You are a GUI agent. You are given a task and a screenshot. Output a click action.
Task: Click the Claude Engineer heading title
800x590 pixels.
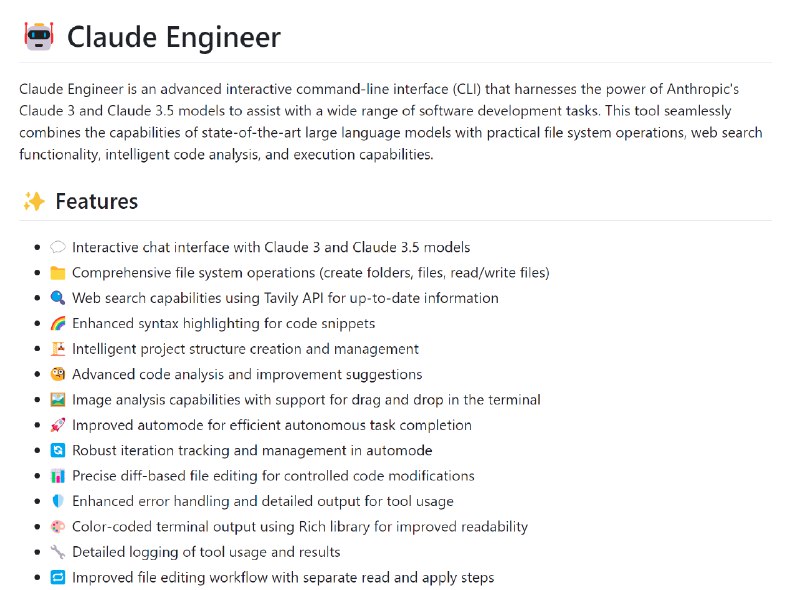coord(174,37)
